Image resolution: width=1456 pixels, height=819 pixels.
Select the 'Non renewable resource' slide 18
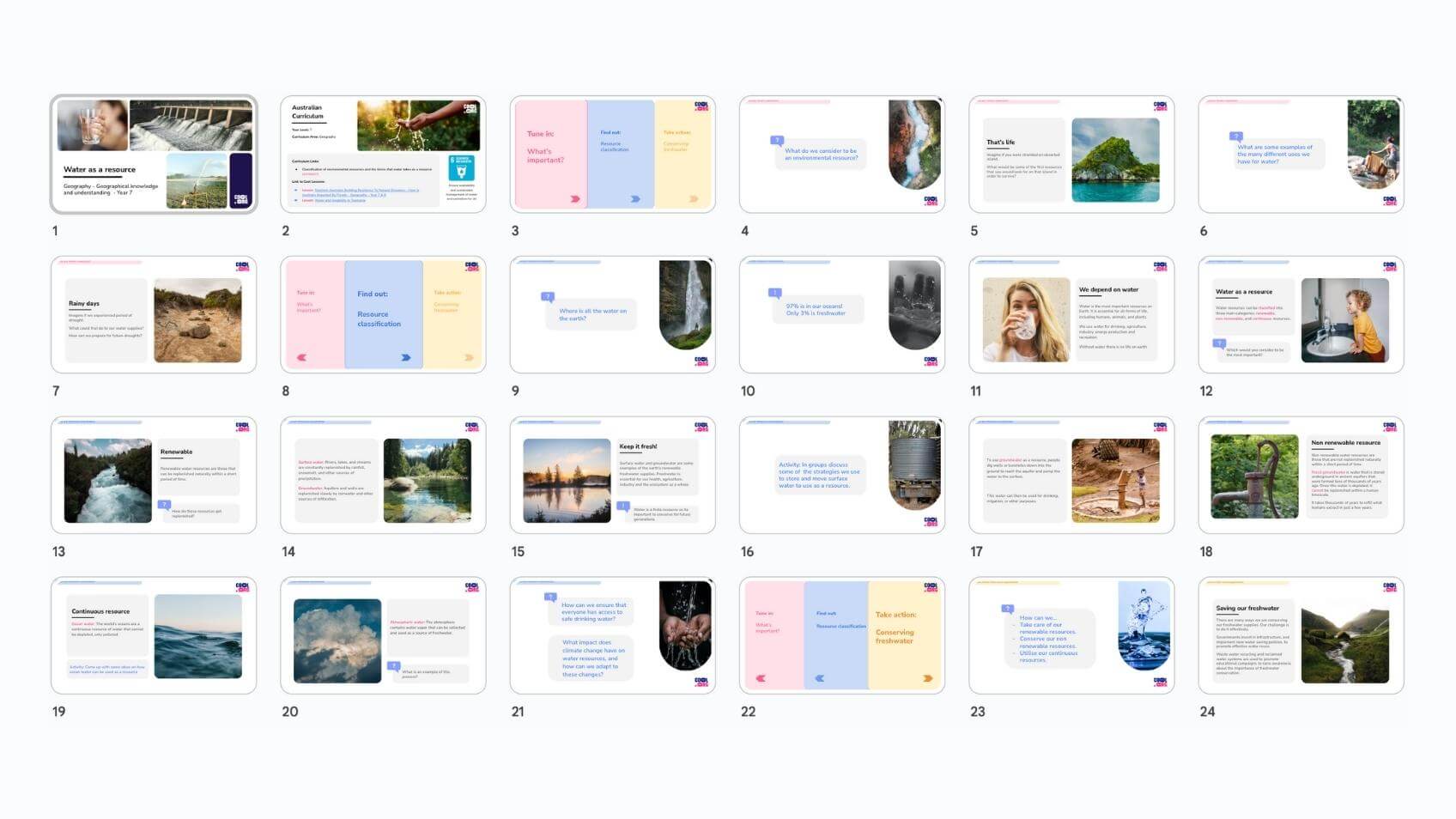(1301, 475)
